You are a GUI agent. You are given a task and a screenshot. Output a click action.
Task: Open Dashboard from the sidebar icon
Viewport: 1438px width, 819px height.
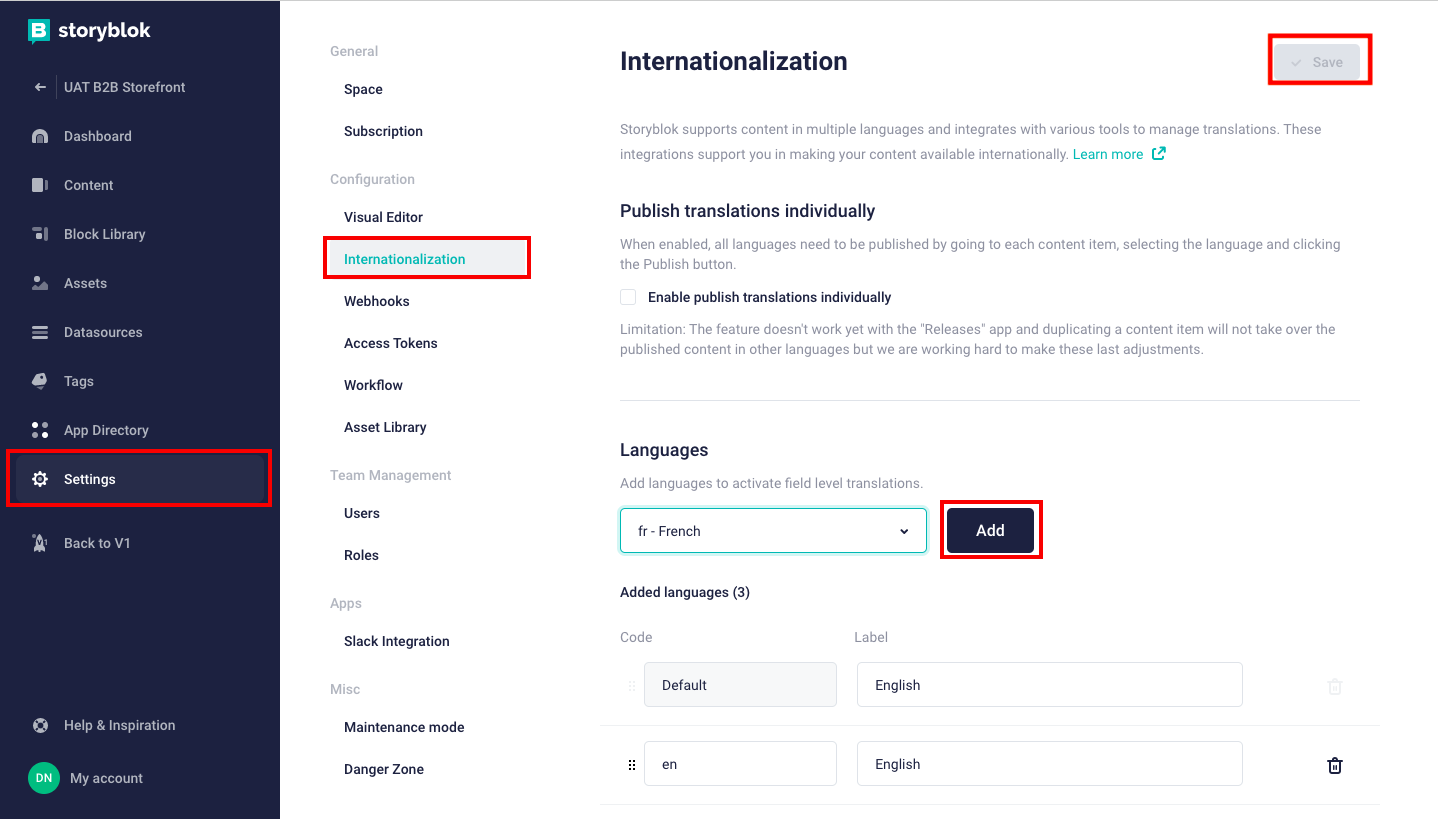point(40,136)
